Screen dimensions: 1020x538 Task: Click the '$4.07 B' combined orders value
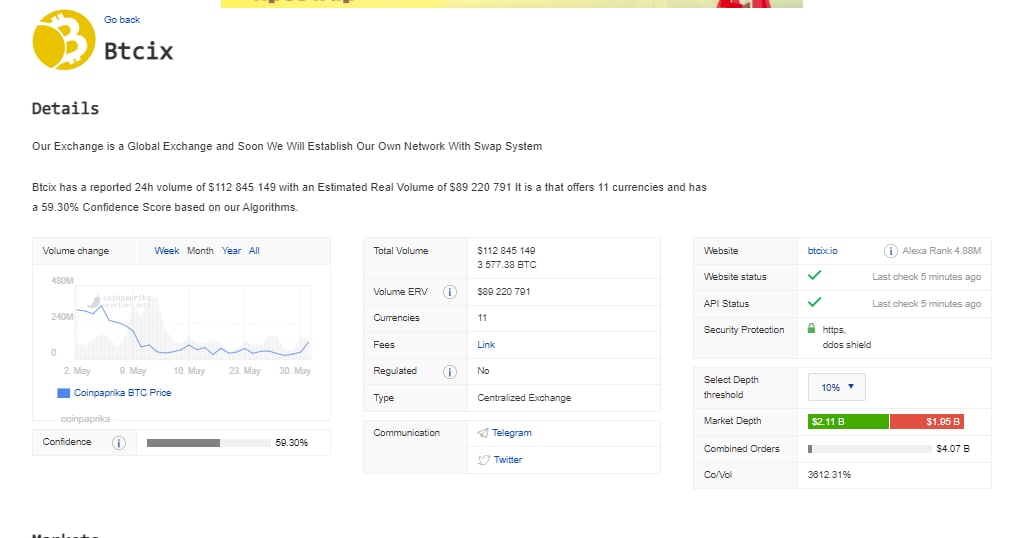953,449
